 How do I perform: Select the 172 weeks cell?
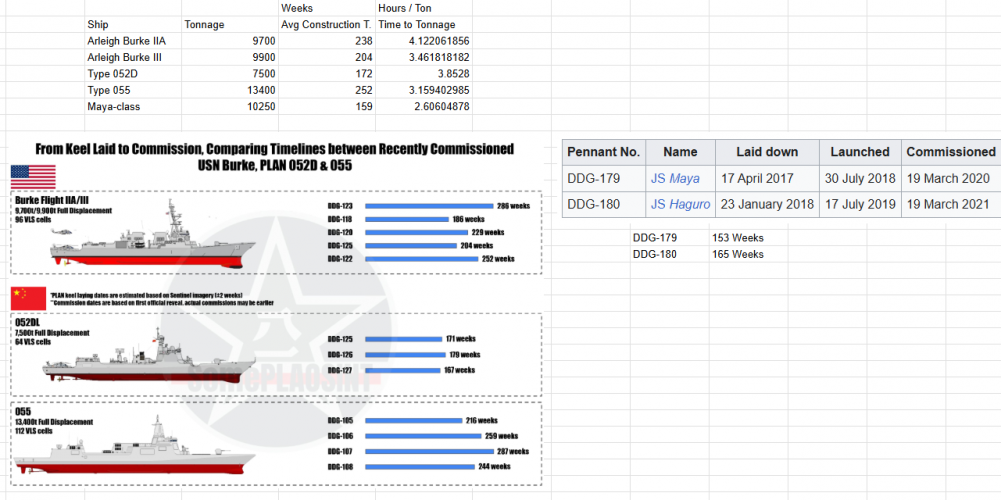point(327,74)
